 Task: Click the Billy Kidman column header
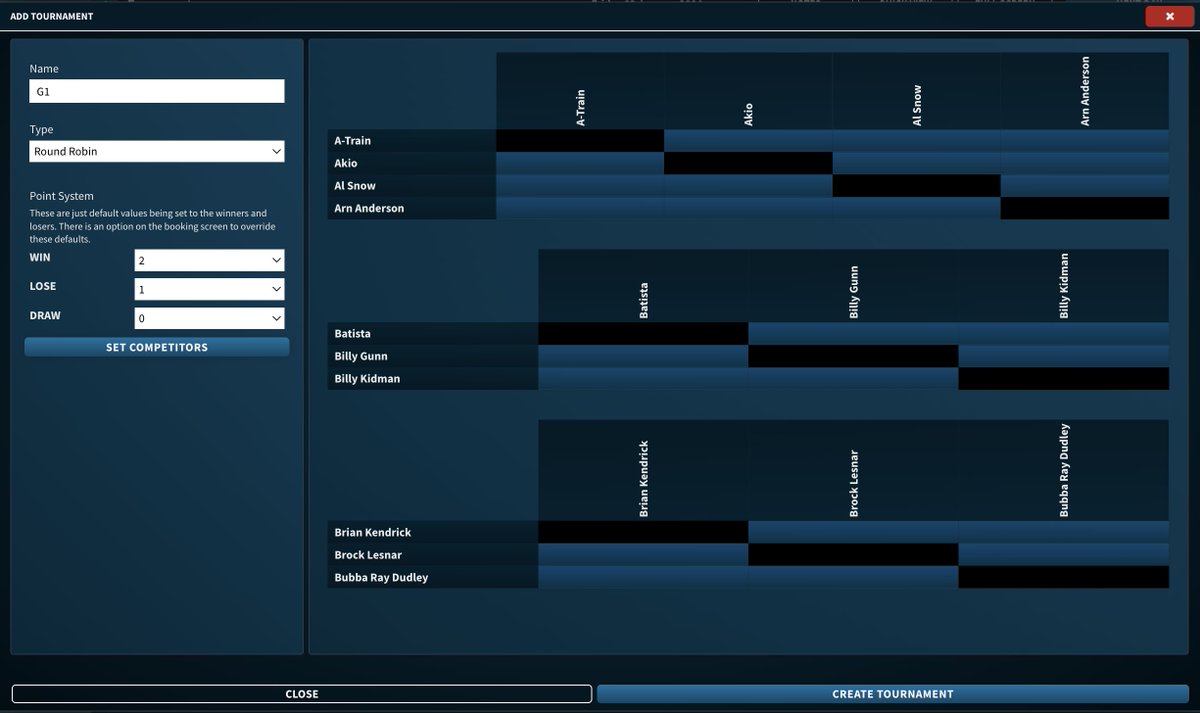(x=1064, y=286)
